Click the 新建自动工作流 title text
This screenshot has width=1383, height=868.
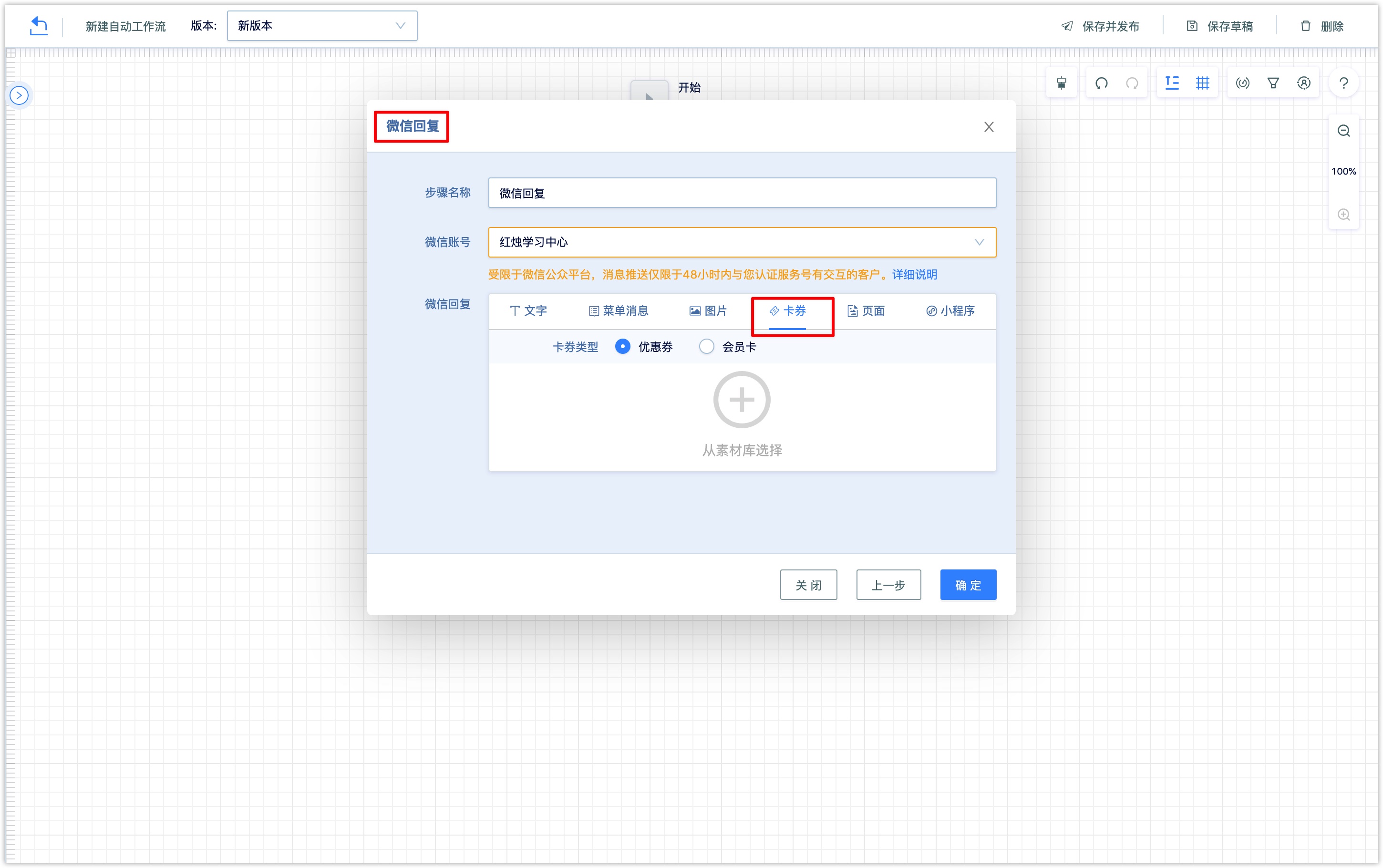(x=125, y=26)
